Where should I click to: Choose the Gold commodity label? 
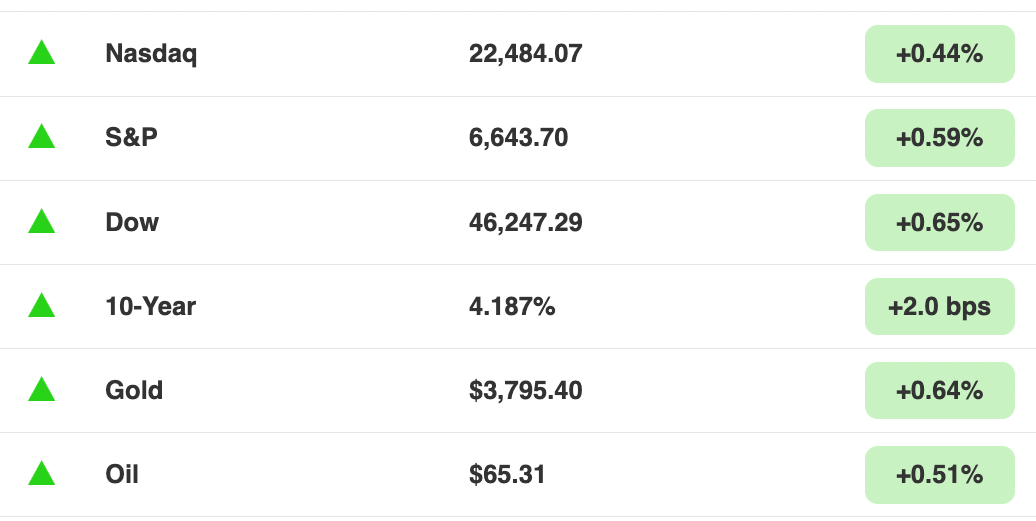point(134,390)
